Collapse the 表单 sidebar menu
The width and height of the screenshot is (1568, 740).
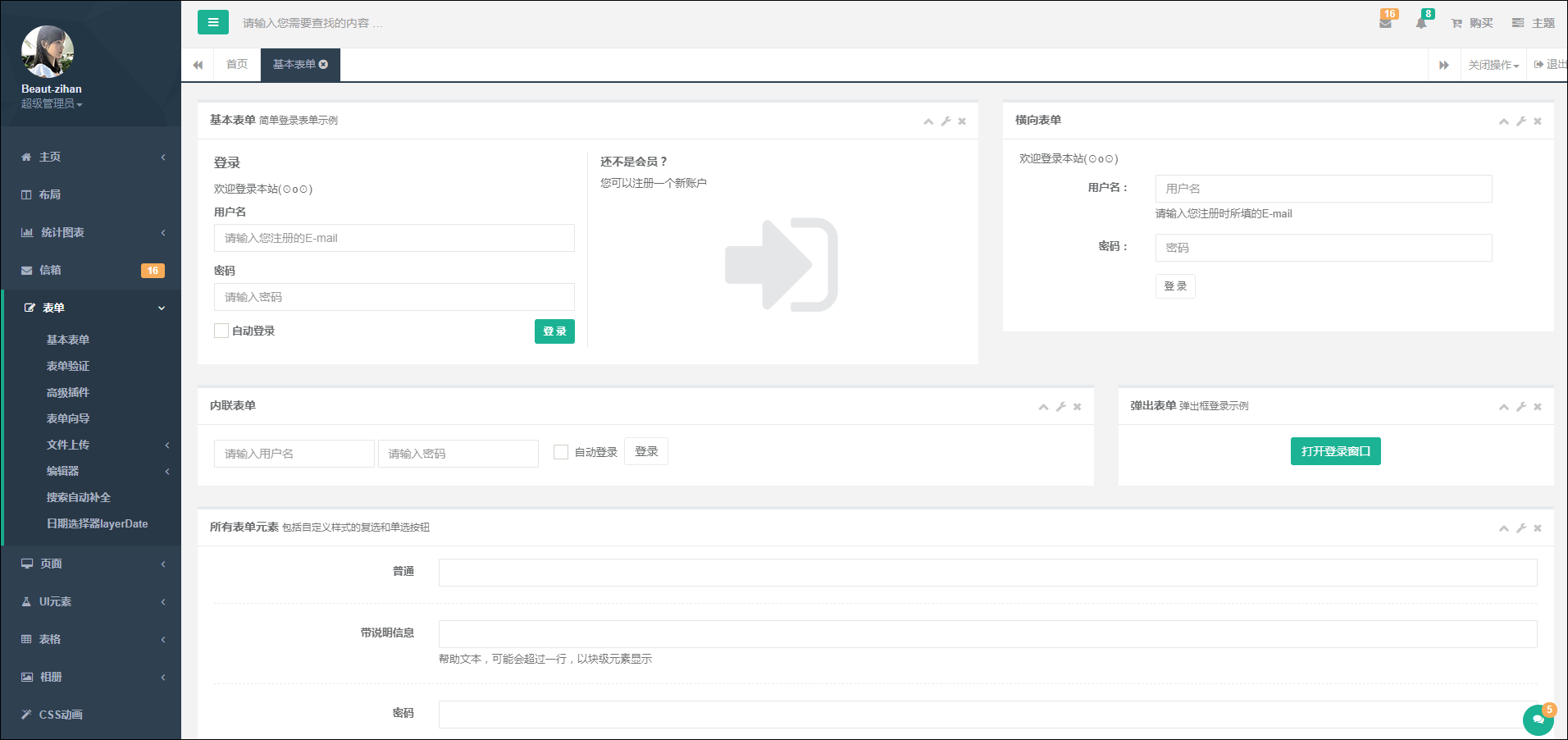(90, 308)
